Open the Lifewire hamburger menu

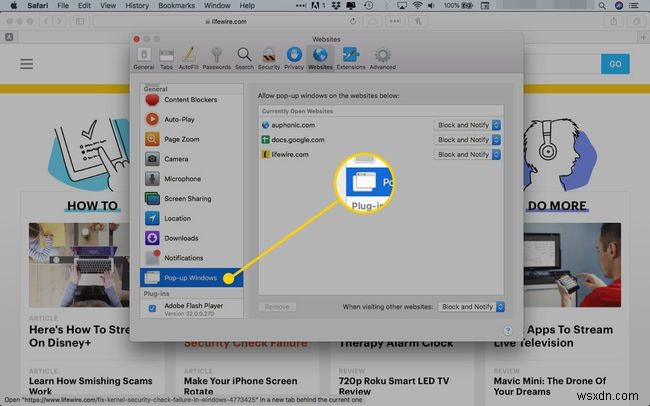tap(27, 64)
